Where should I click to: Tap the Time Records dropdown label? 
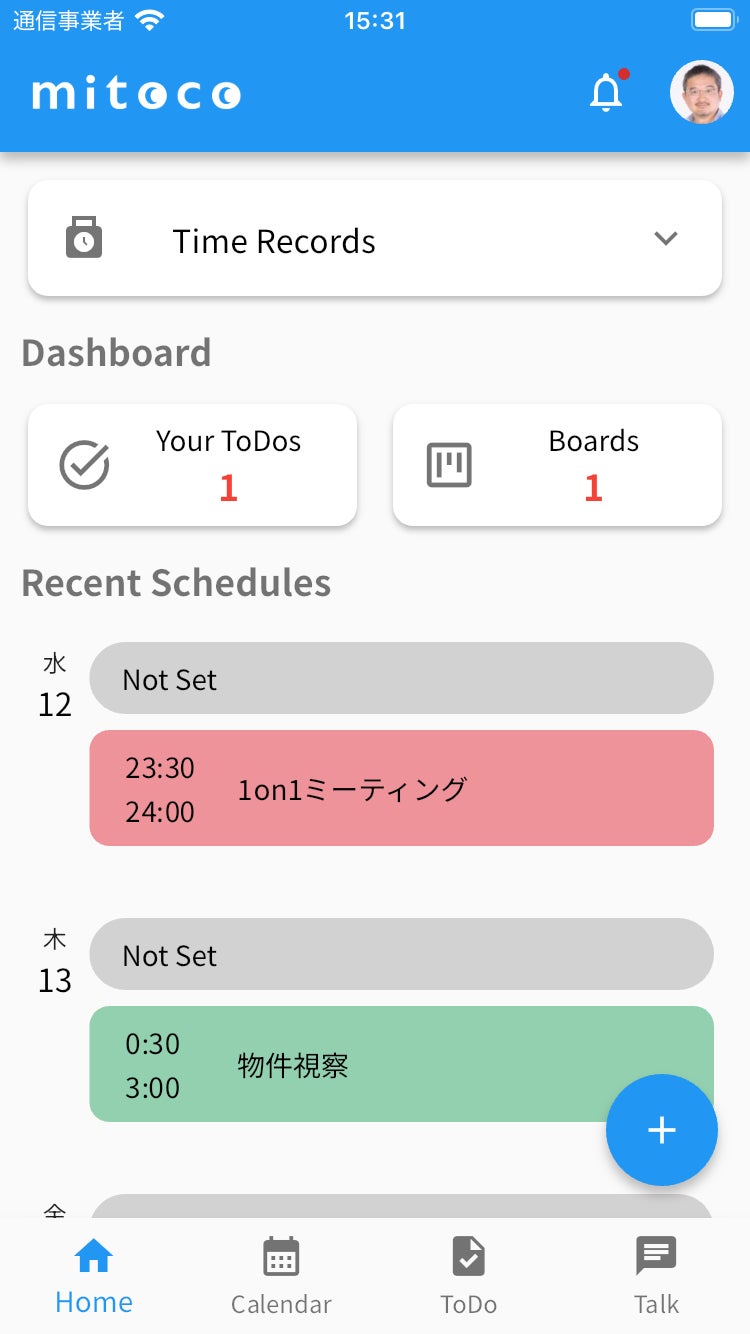(x=274, y=241)
